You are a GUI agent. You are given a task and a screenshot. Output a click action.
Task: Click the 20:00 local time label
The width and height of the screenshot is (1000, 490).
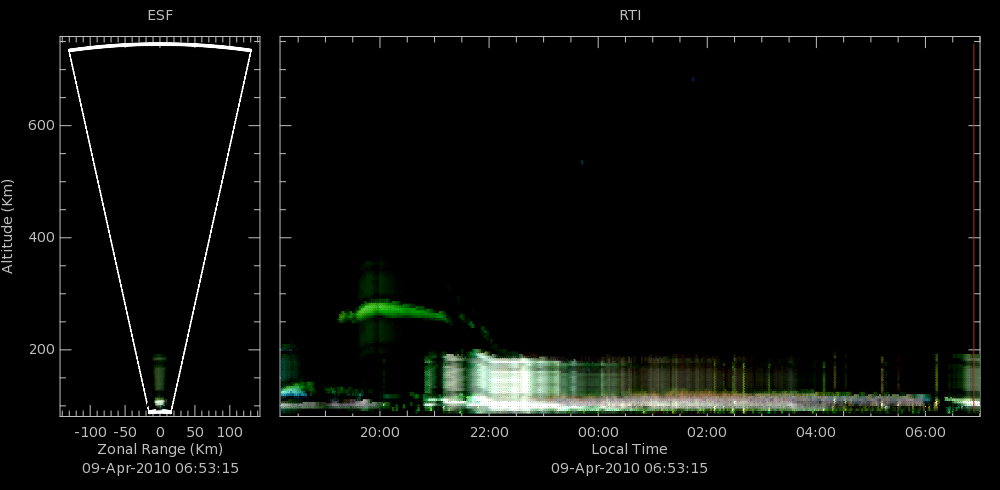click(x=379, y=432)
